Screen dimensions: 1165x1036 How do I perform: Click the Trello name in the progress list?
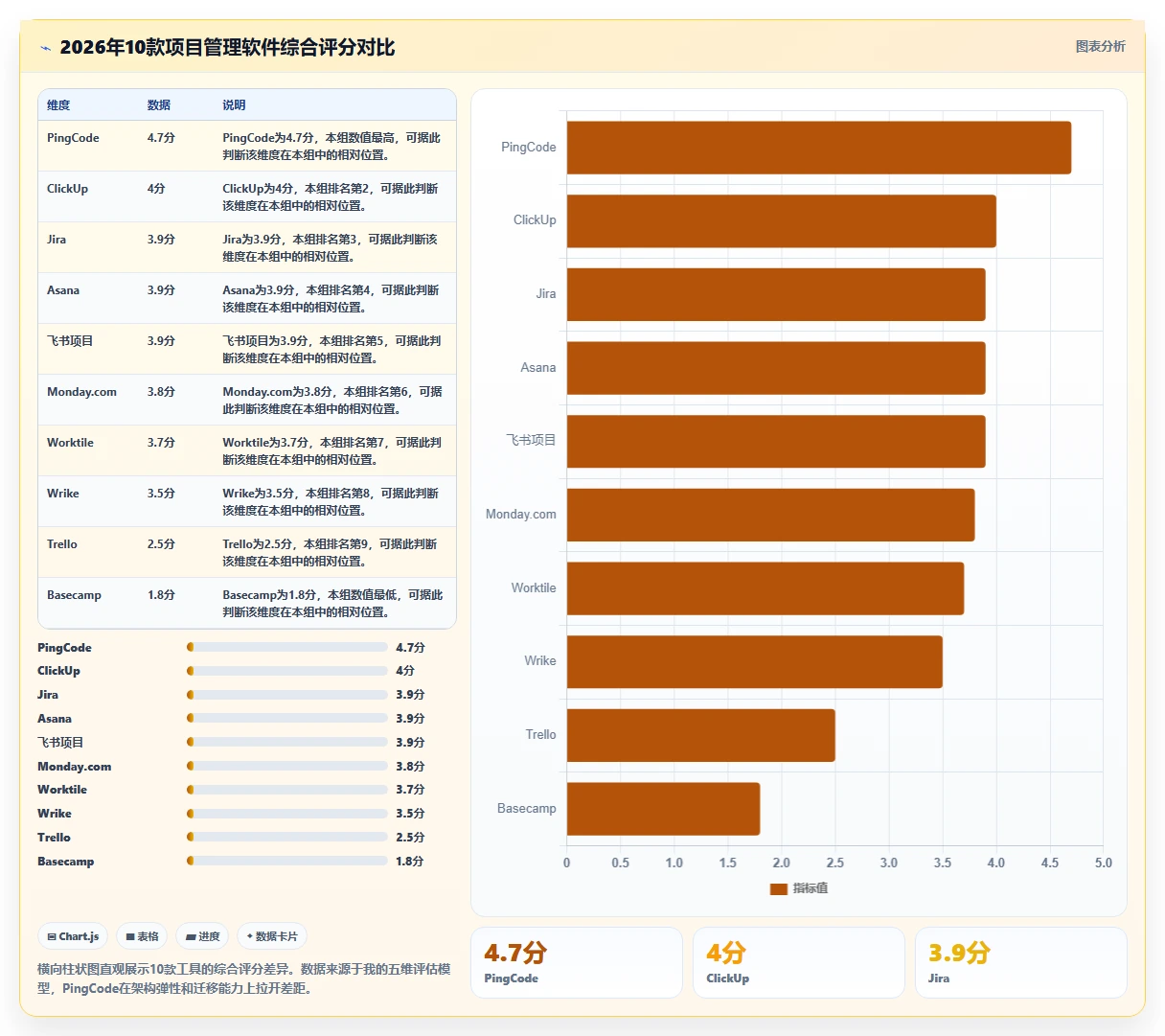[54, 838]
